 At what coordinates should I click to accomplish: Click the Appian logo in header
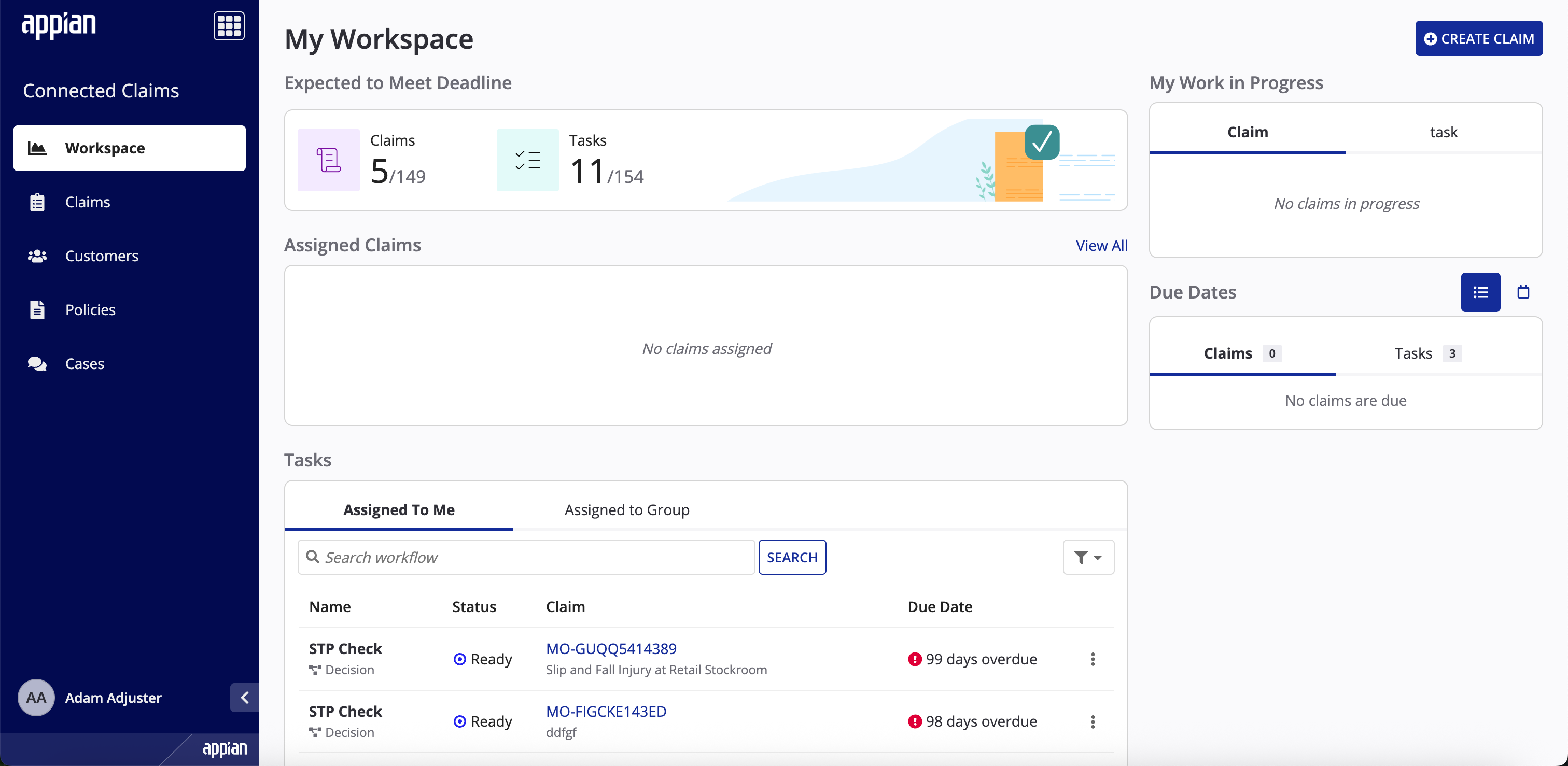tap(59, 25)
